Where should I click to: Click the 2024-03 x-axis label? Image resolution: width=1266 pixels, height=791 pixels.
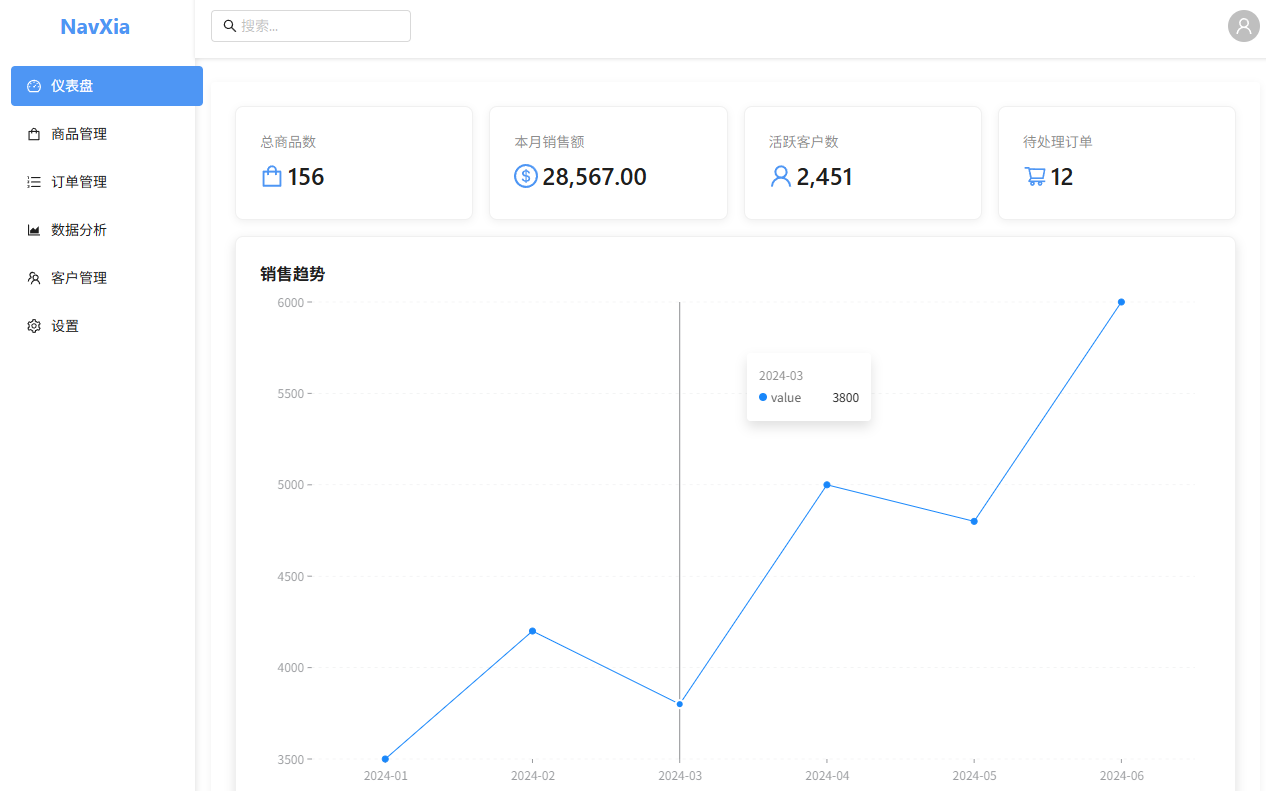click(x=680, y=775)
